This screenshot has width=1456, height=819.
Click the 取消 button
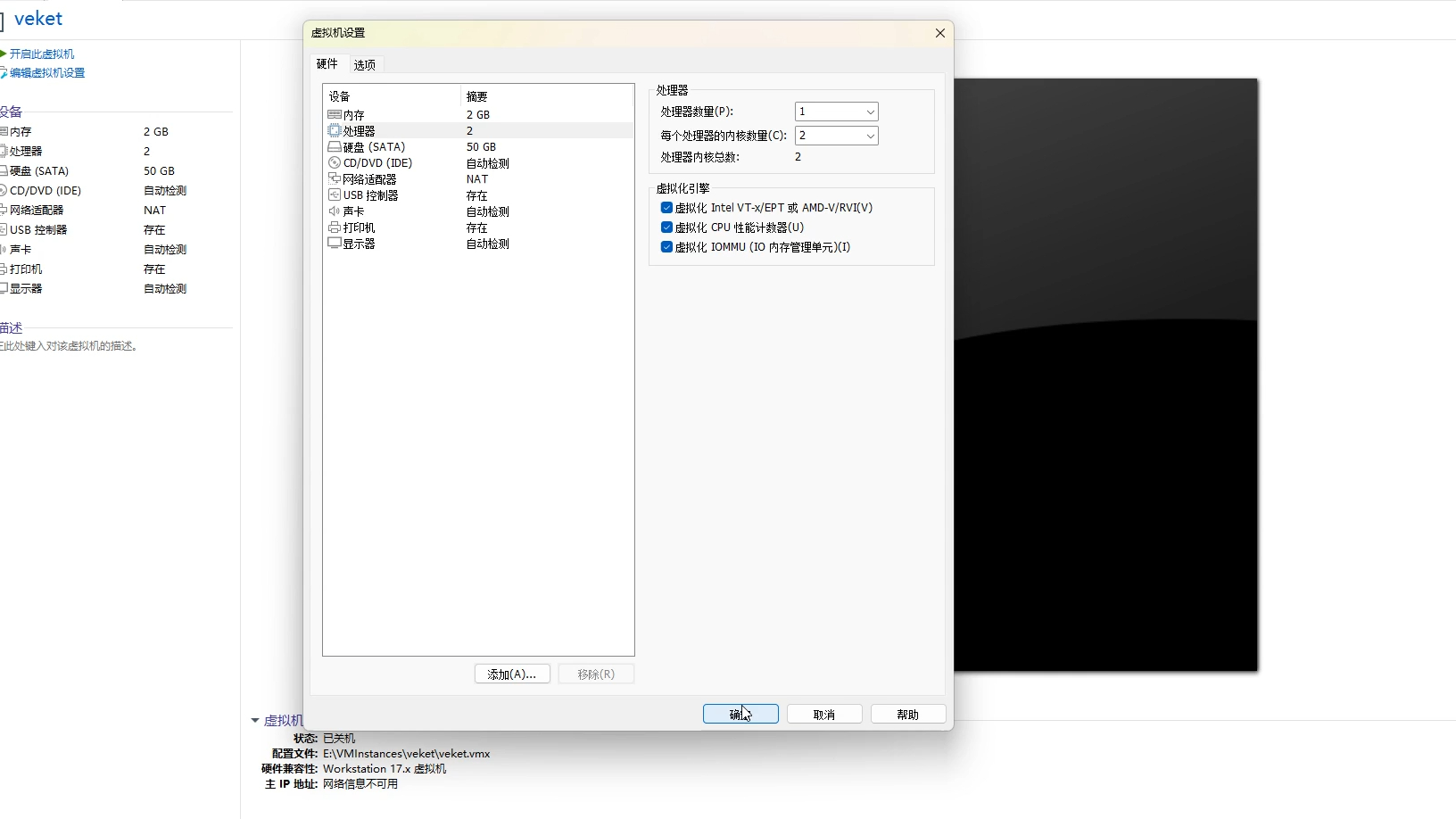point(824,714)
